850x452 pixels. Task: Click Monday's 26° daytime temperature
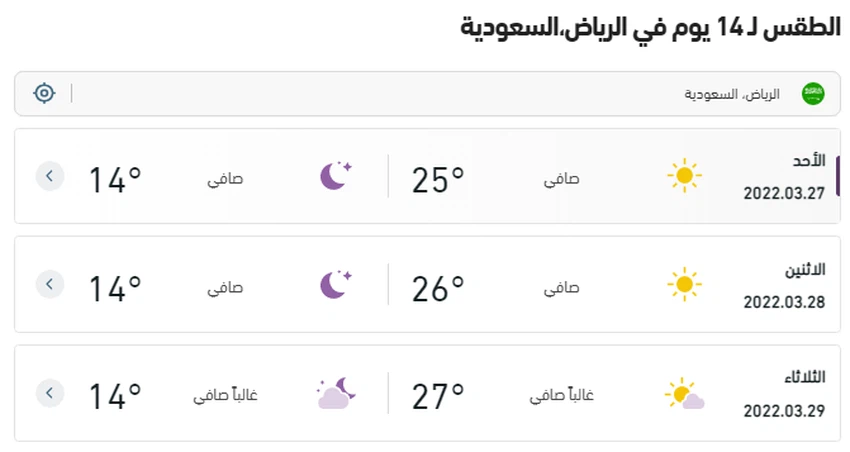coord(437,288)
